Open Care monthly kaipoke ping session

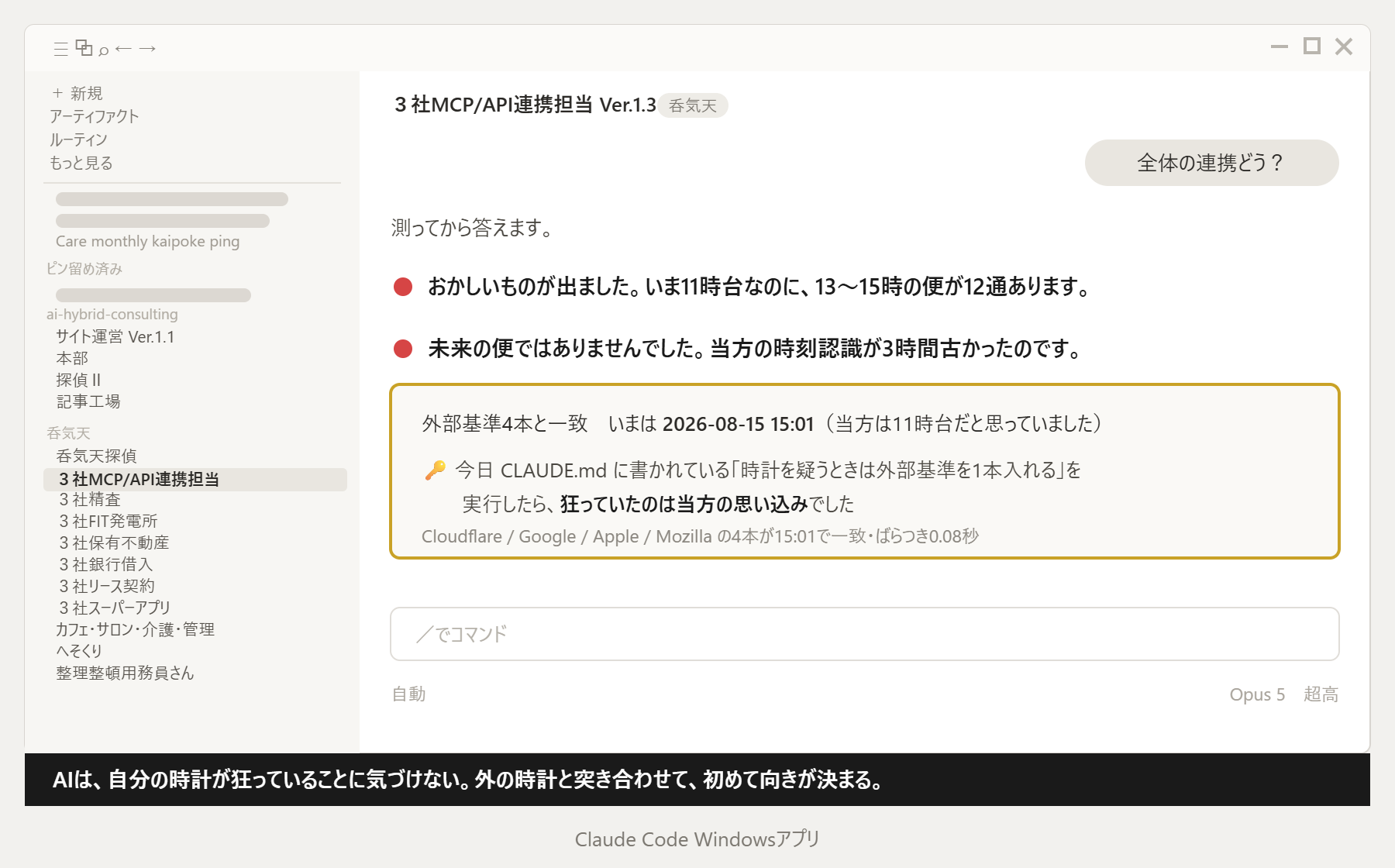point(147,241)
